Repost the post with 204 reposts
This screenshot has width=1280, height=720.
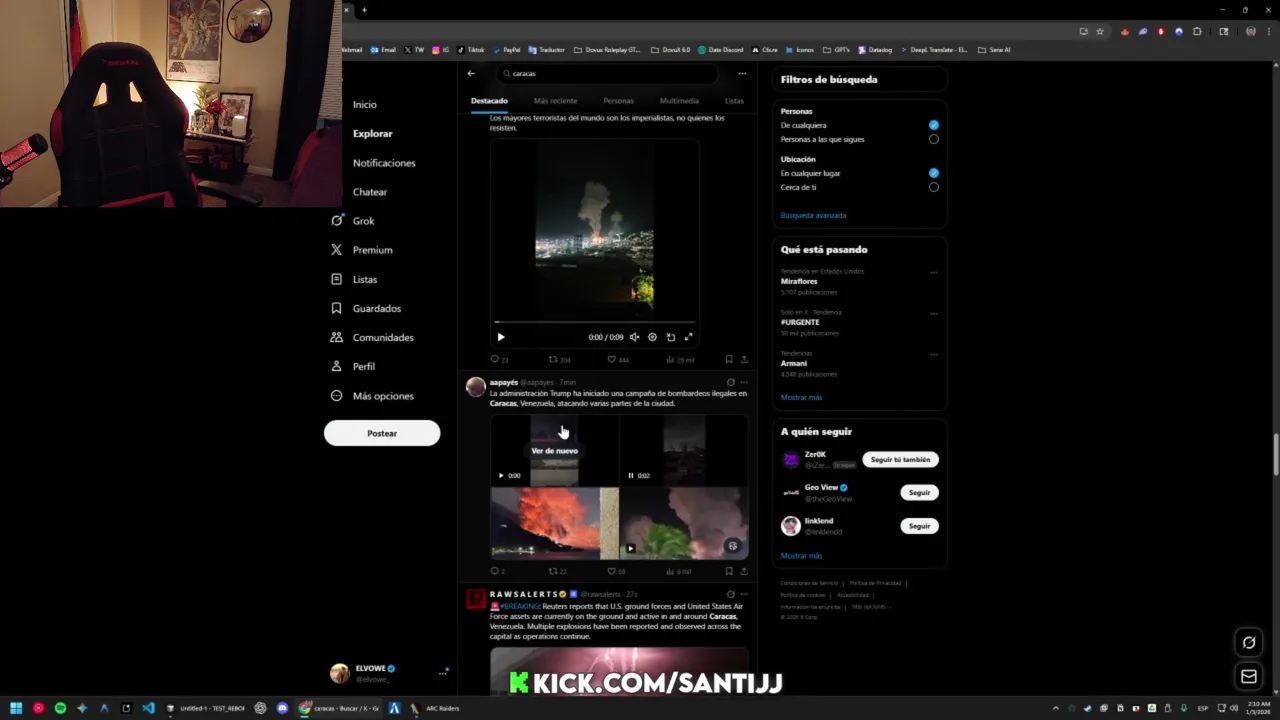pos(559,360)
